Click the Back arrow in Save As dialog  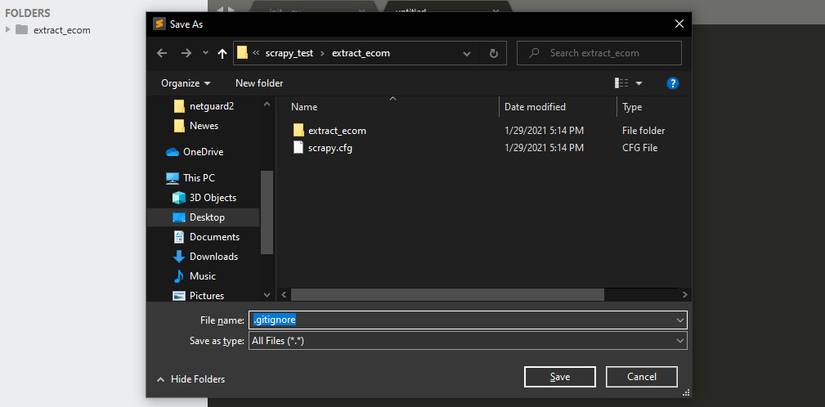pos(162,53)
